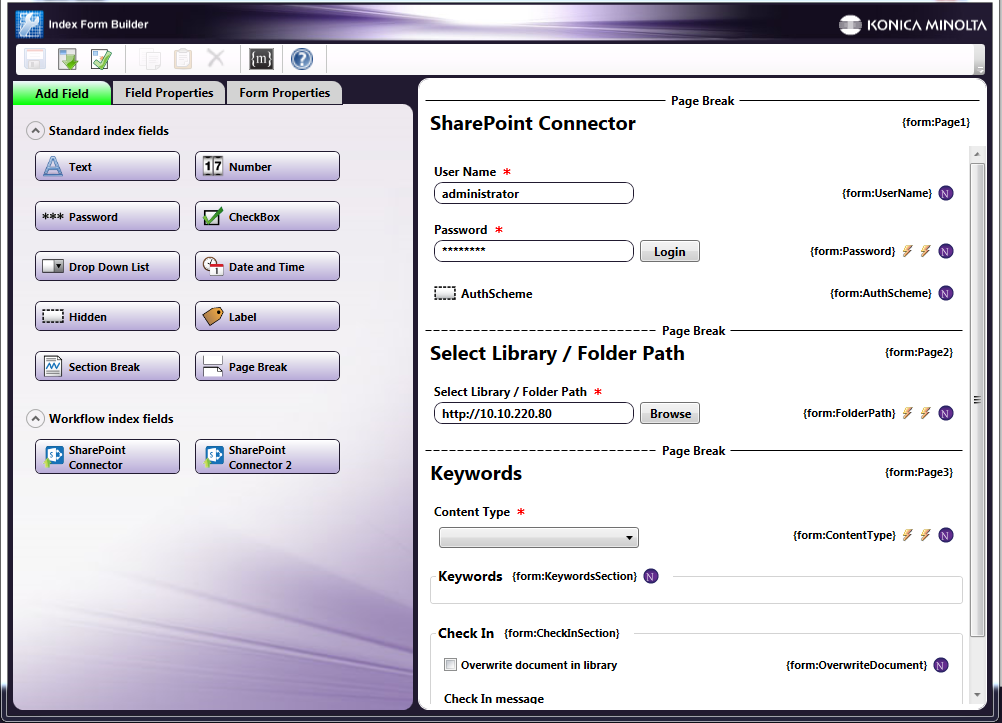The image size is (1002, 723).
Task: Click the import form icon with green arrow
Action: (68, 59)
